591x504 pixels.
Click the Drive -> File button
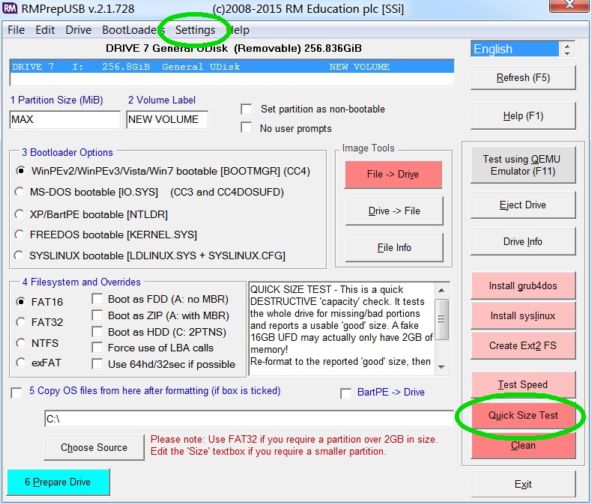(x=394, y=211)
